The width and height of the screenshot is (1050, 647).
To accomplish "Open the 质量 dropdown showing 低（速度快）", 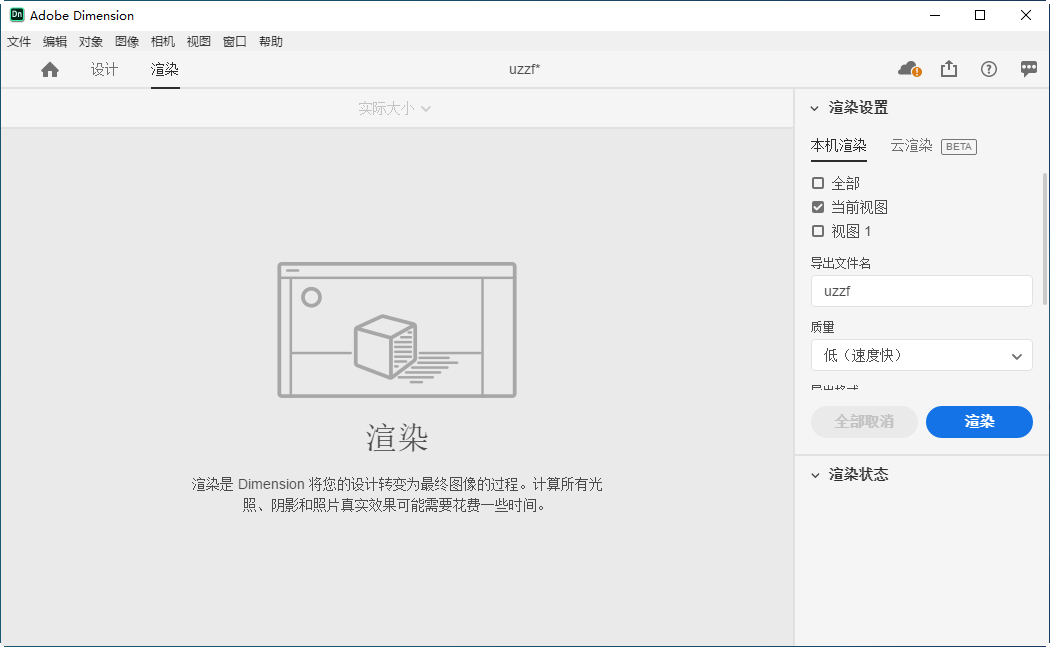I will pos(921,355).
